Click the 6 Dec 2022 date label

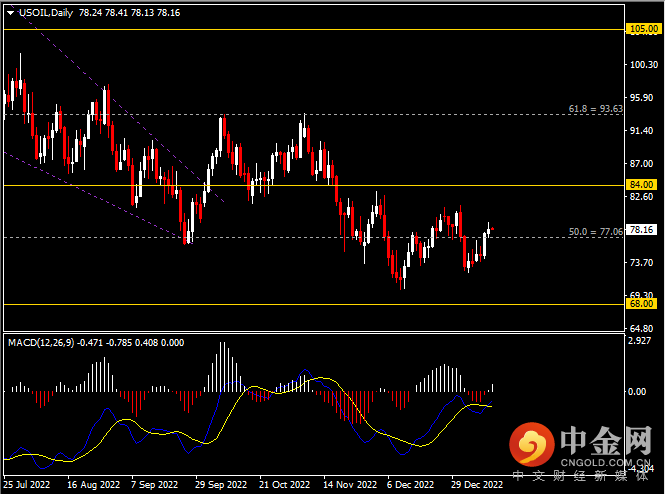[410, 484]
